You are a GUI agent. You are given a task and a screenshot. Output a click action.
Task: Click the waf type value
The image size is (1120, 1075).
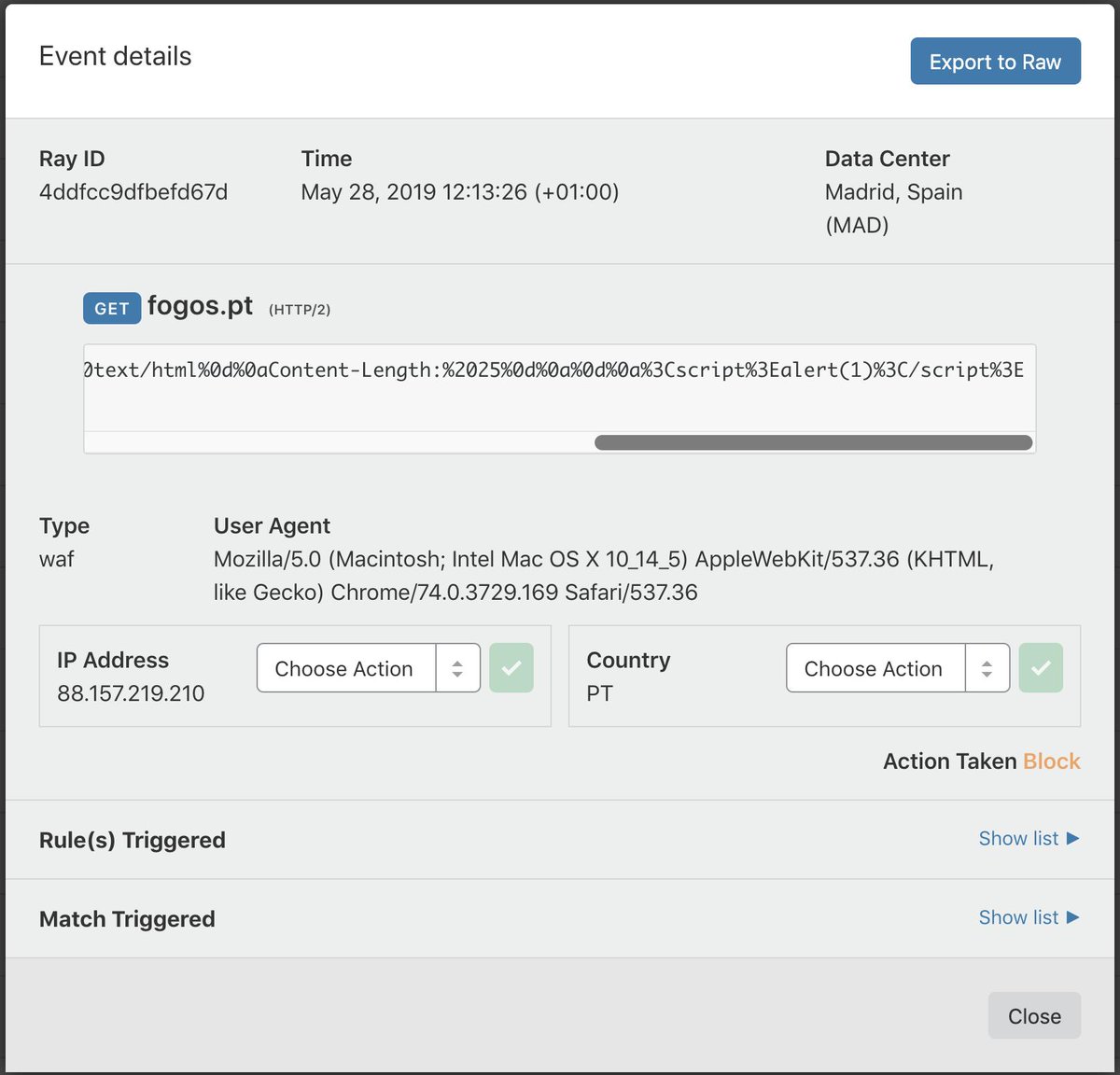[x=56, y=560]
